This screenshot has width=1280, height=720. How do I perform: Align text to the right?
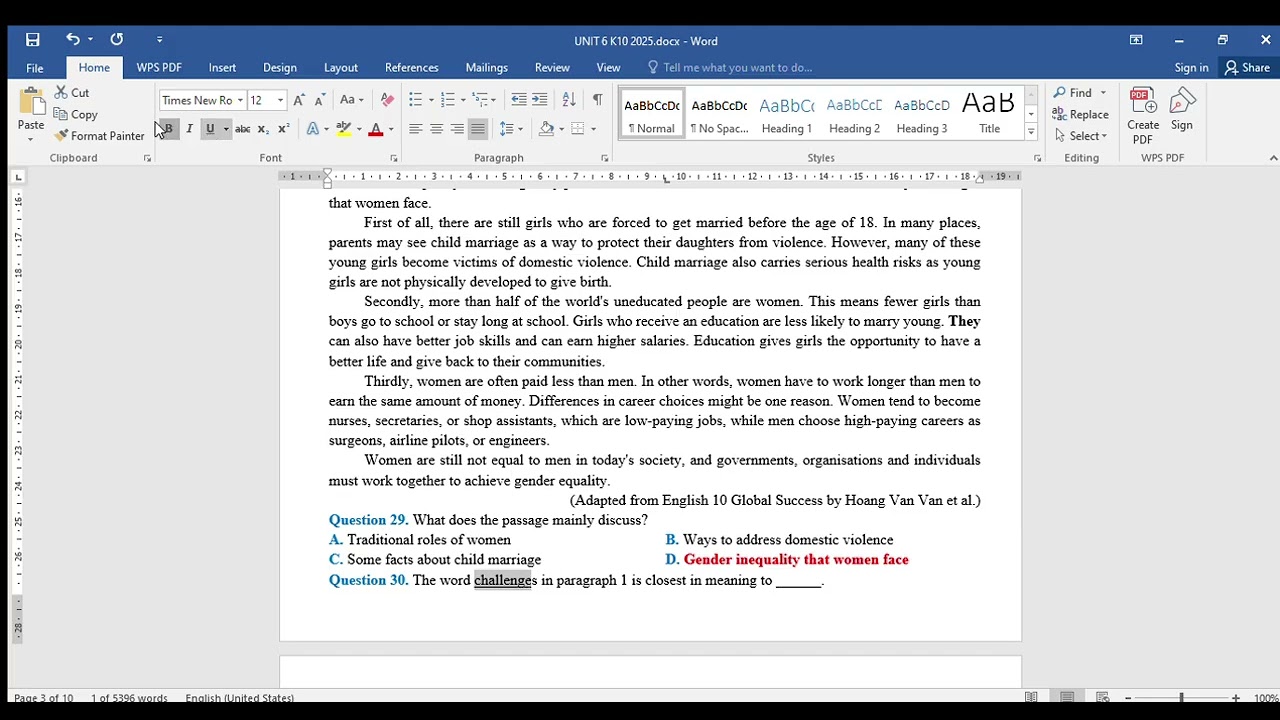point(457,129)
